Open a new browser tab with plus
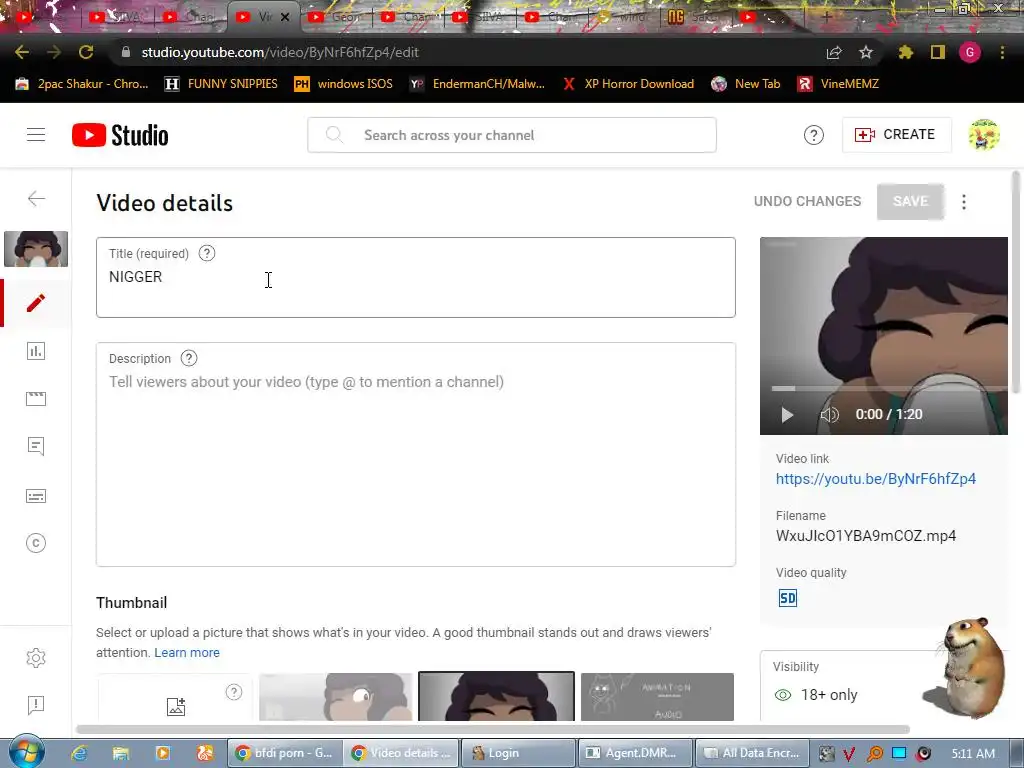Screen dimensions: 1024x768 click(826, 18)
